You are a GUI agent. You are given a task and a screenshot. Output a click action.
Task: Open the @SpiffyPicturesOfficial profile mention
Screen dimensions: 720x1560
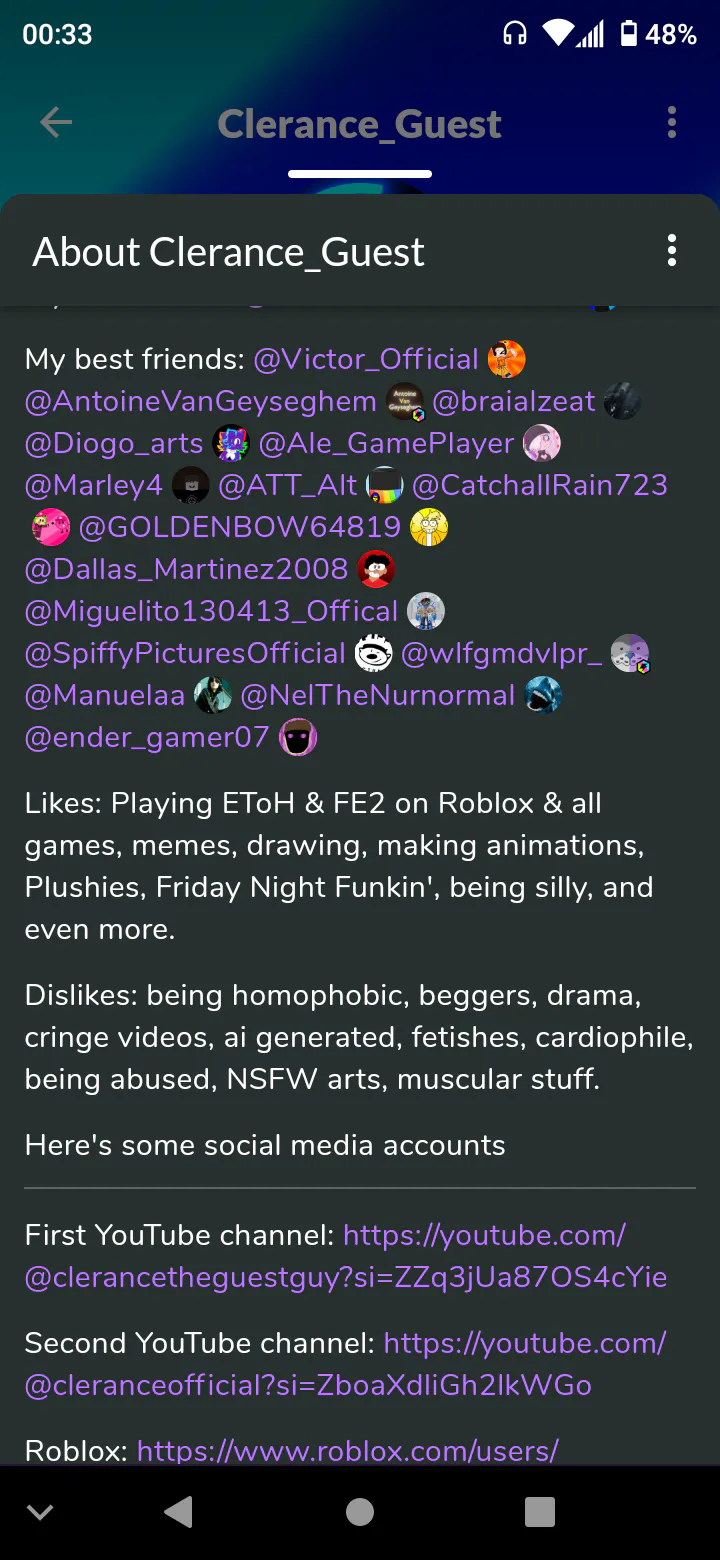pyautogui.click(x=185, y=653)
